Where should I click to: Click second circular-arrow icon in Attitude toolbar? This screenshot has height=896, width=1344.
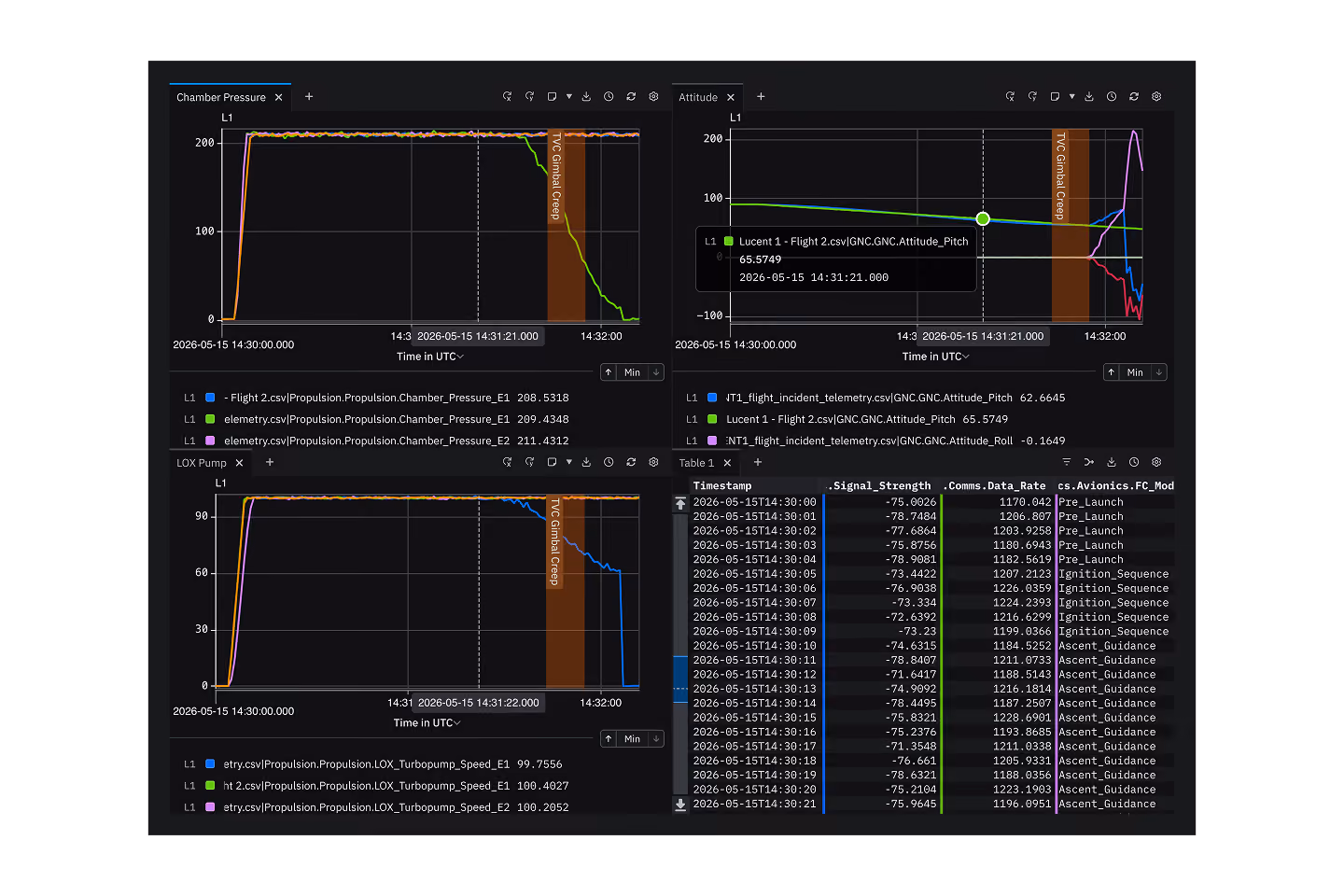(x=1032, y=96)
